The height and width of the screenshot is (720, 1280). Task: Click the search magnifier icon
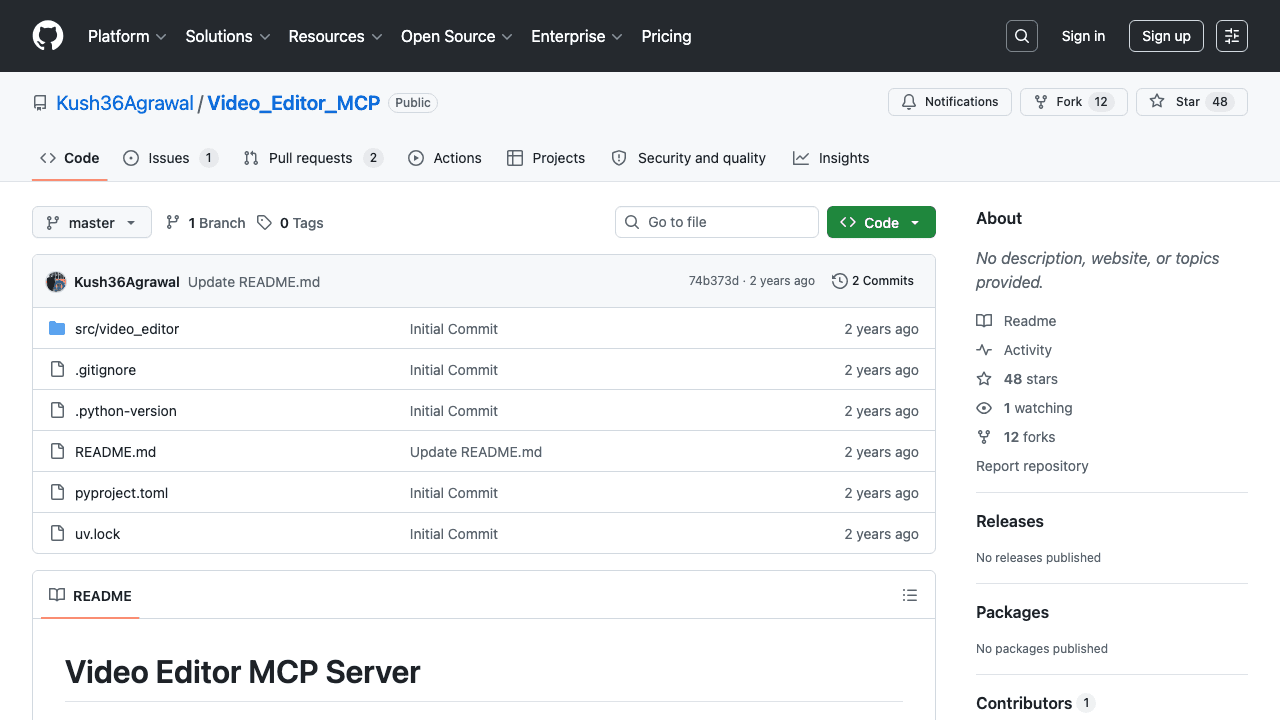1022,36
